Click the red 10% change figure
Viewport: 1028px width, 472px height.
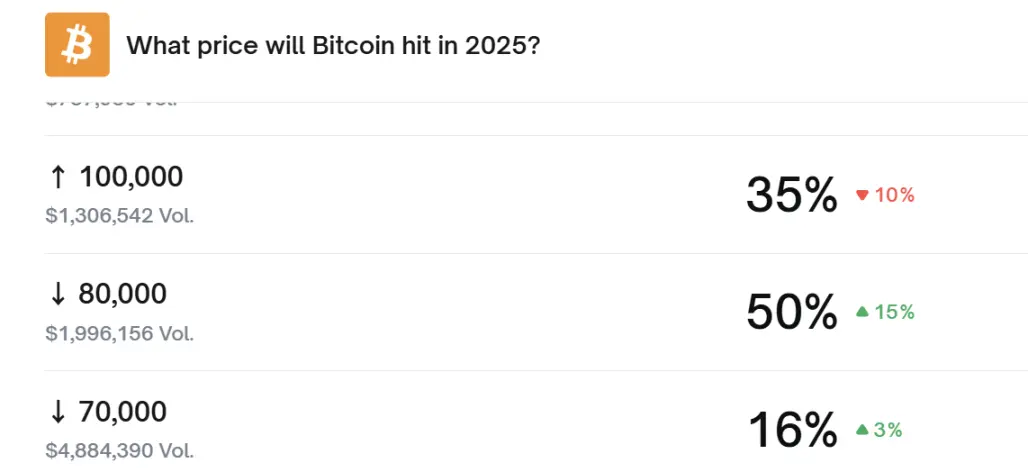(x=894, y=195)
